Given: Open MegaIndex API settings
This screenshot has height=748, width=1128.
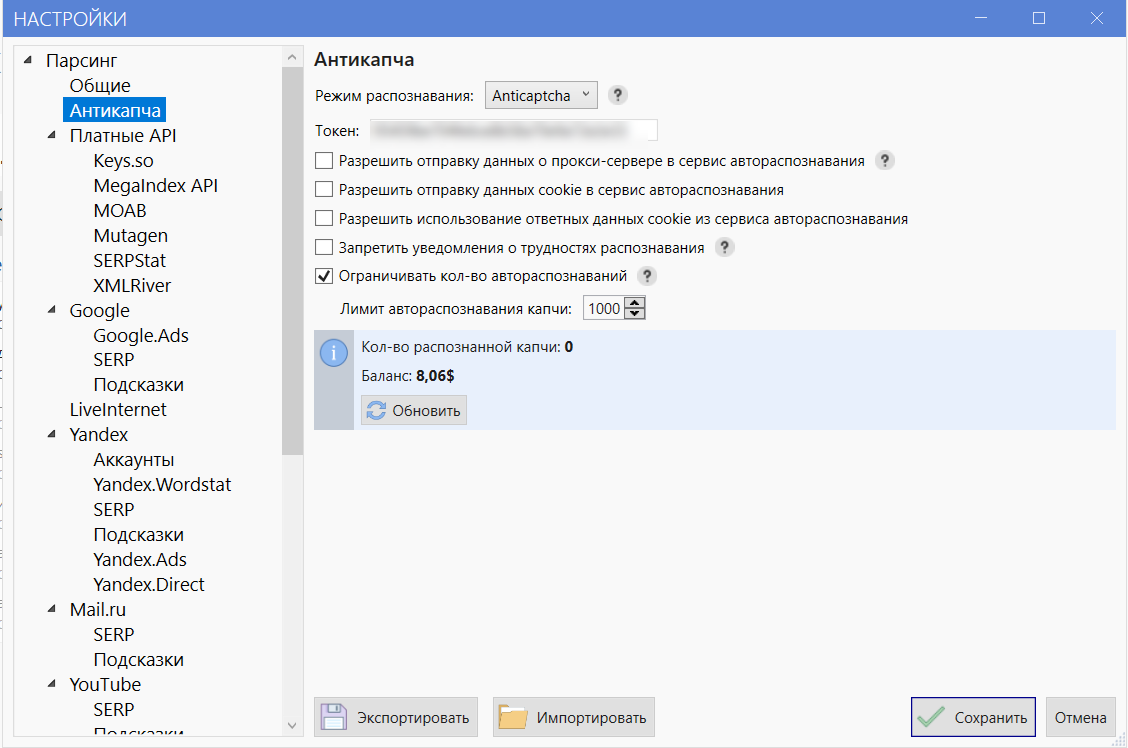Looking at the screenshot, I should [x=155, y=186].
